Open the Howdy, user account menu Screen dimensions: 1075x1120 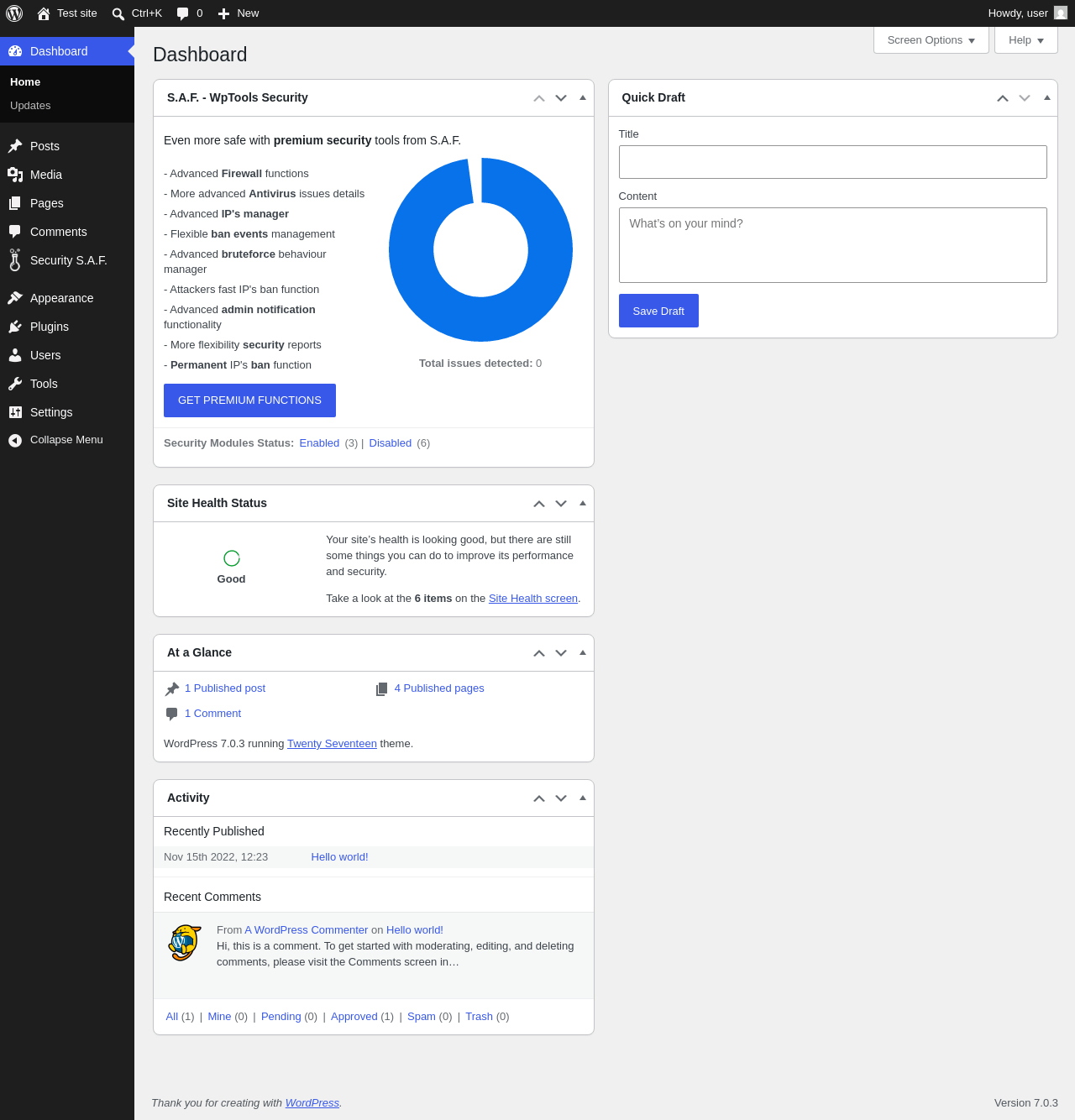(1027, 13)
